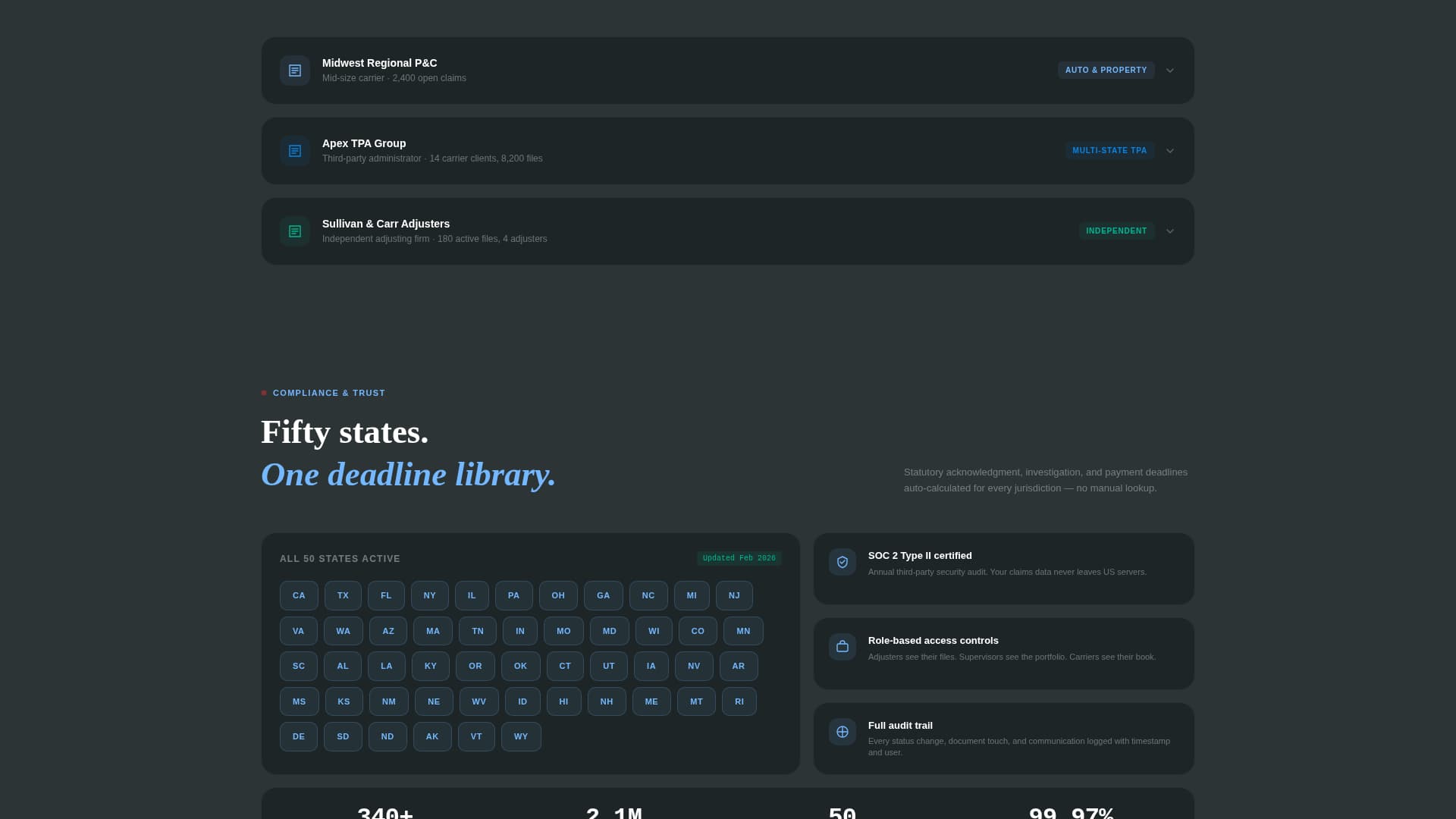Click the Full audit trail heading
The width and height of the screenshot is (1456, 819).
pyautogui.click(x=900, y=726)
